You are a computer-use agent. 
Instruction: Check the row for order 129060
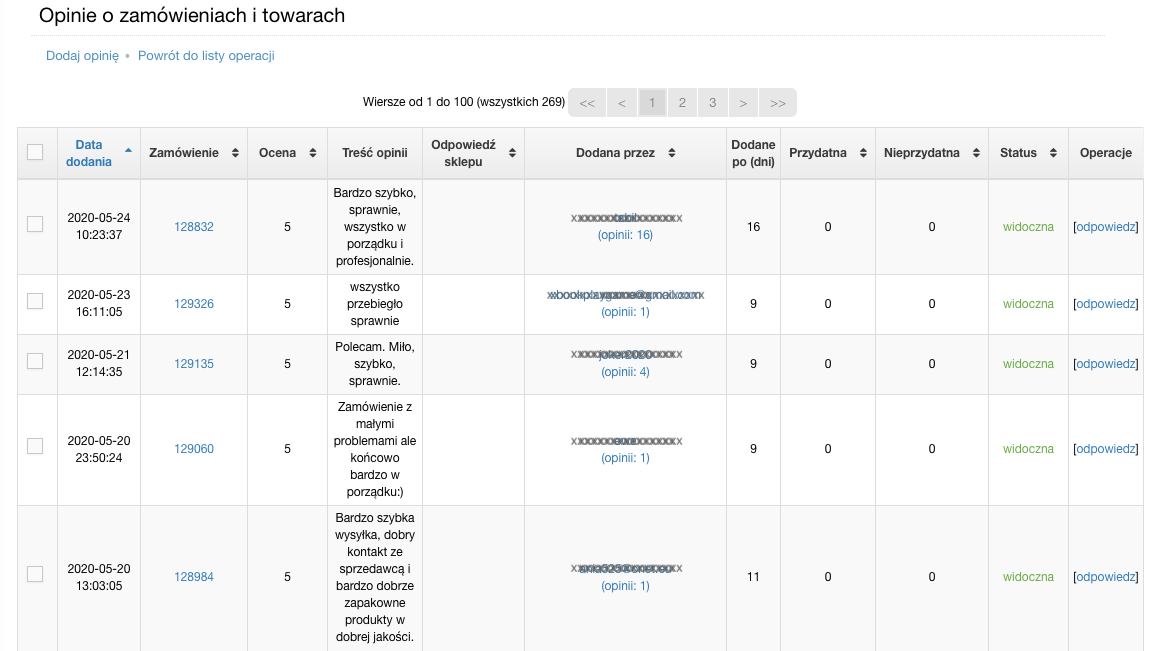35,446
